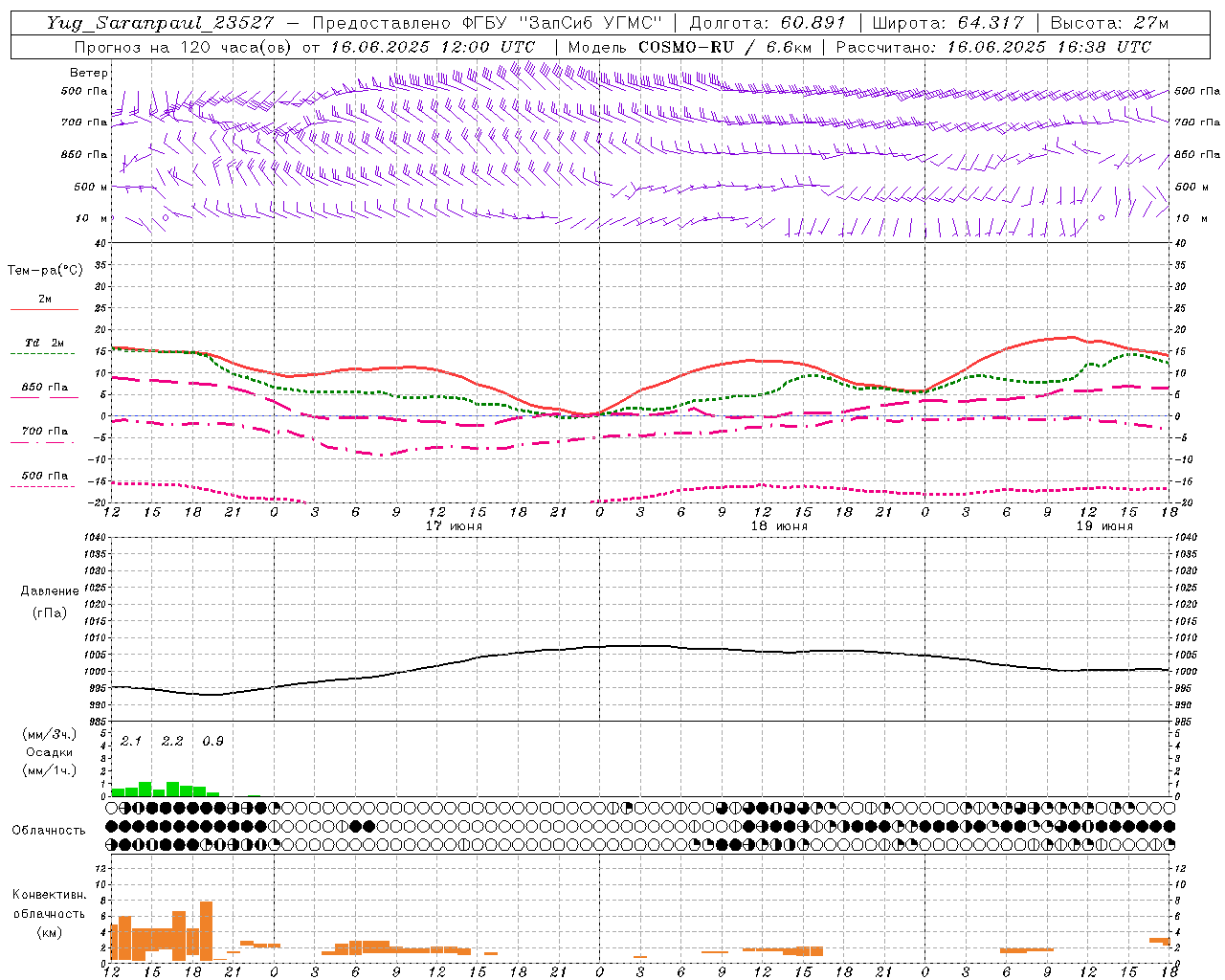1225x980 pixels.
Task: Click the Td 2м dew point legend label
Action: [45, 343]
